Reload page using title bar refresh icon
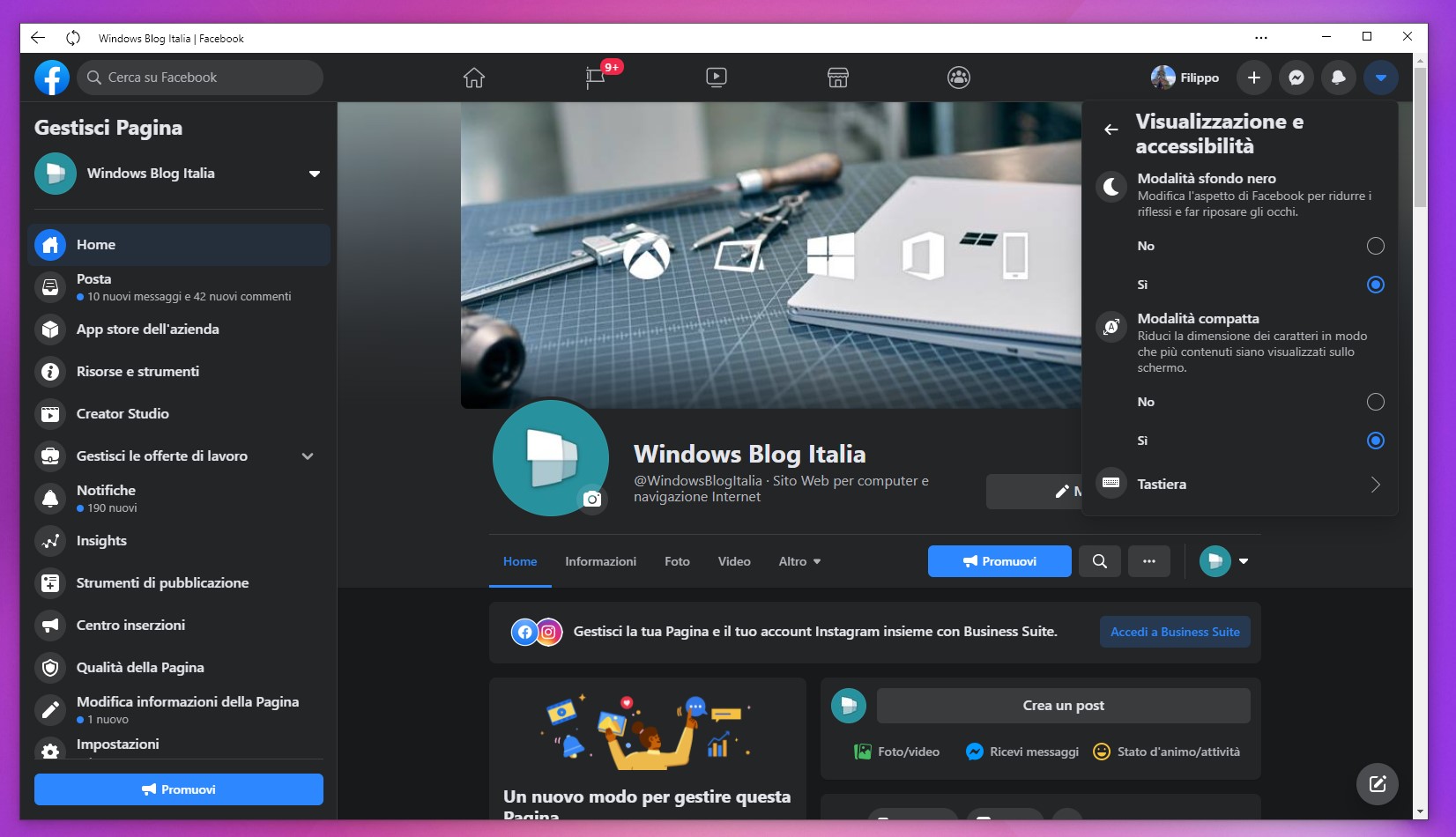The image size is (1456, 837). tap(73, 37)
